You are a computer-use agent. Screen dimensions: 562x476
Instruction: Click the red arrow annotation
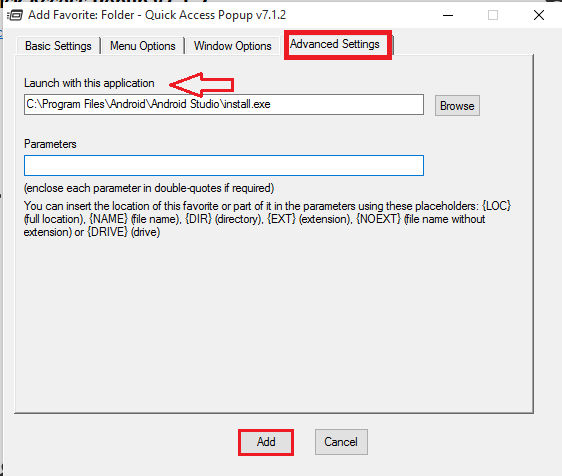click(x=201, y=85)
